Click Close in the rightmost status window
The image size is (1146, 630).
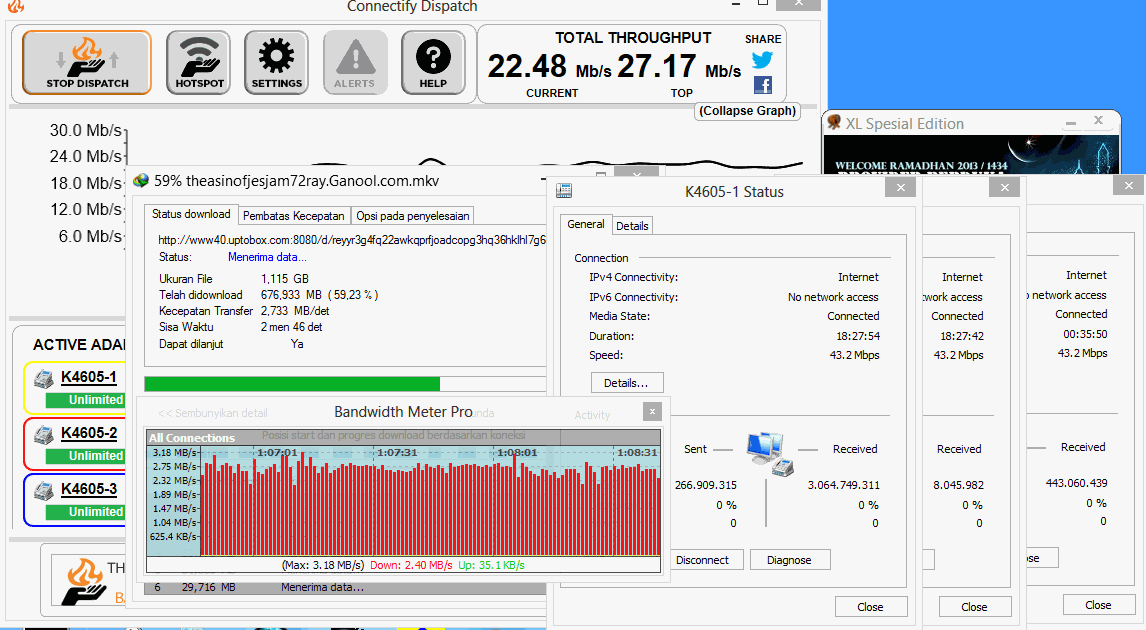pyautogui.click(x=1098, y=604)
